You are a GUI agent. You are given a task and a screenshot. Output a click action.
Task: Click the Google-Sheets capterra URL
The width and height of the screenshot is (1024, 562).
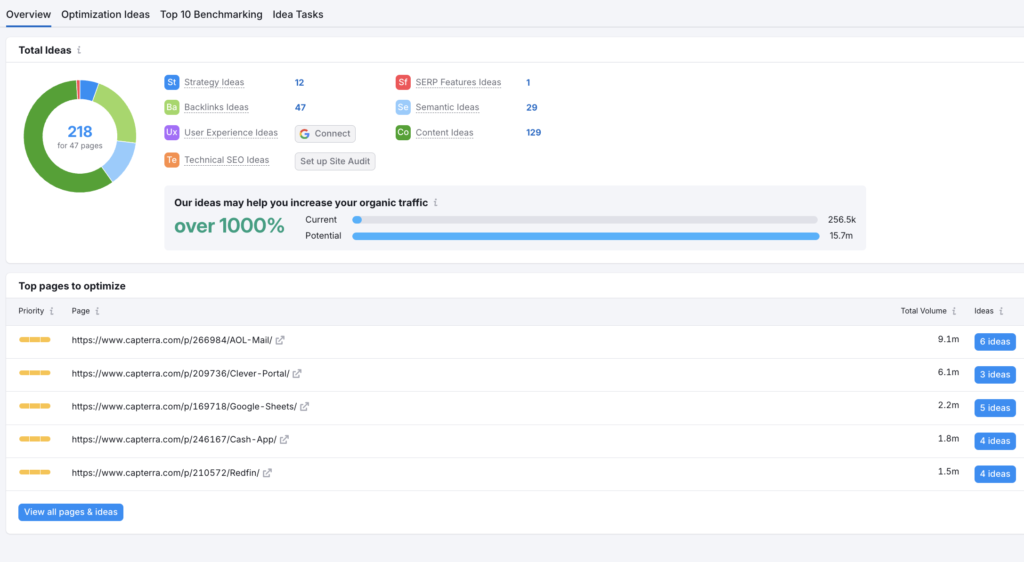coord(184,407)
